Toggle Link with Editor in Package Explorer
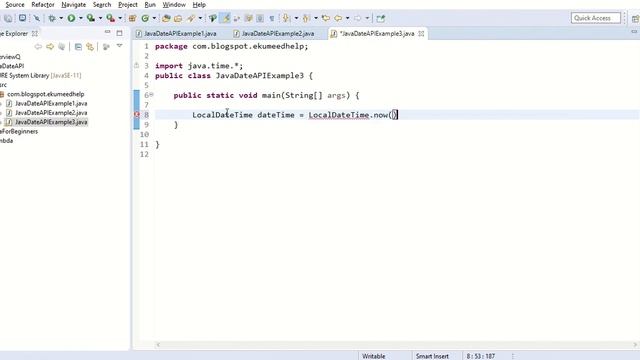Viewport: 640px width, 360px height. pos(90,47)
